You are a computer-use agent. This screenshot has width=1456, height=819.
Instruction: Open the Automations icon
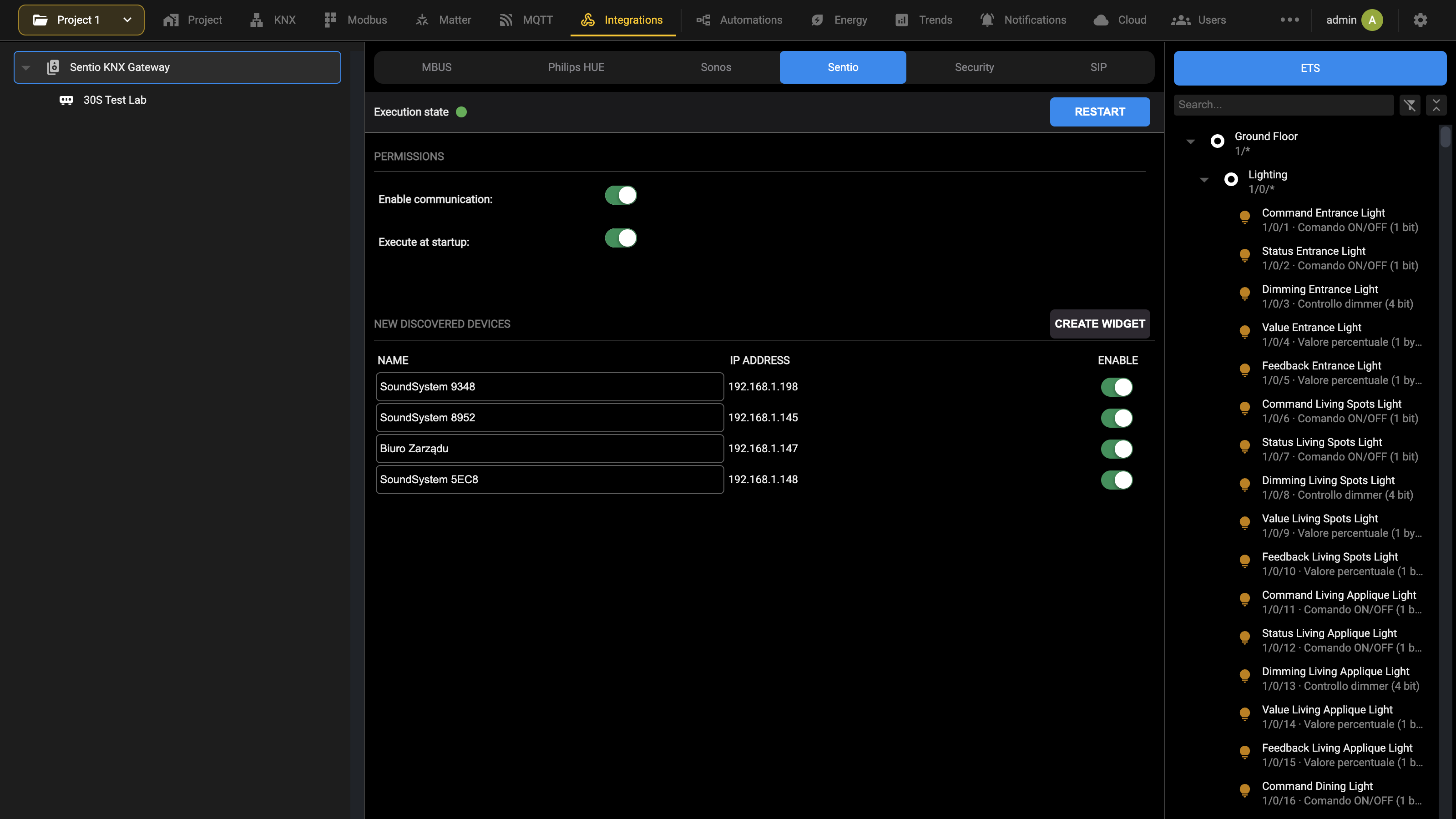703,20
